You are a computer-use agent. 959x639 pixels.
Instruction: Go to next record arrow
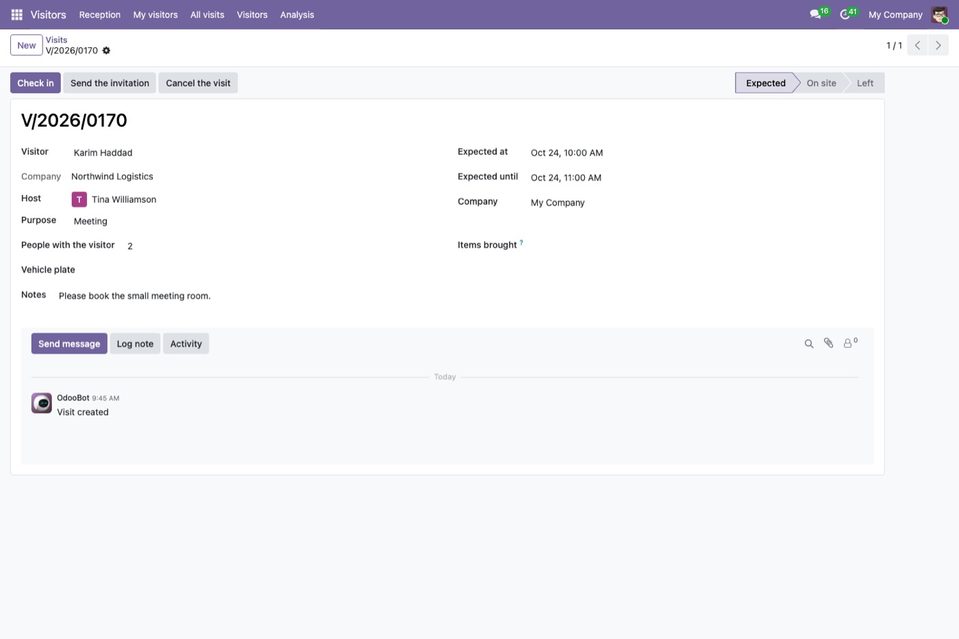pyautogui.click(x=938, y=45)
